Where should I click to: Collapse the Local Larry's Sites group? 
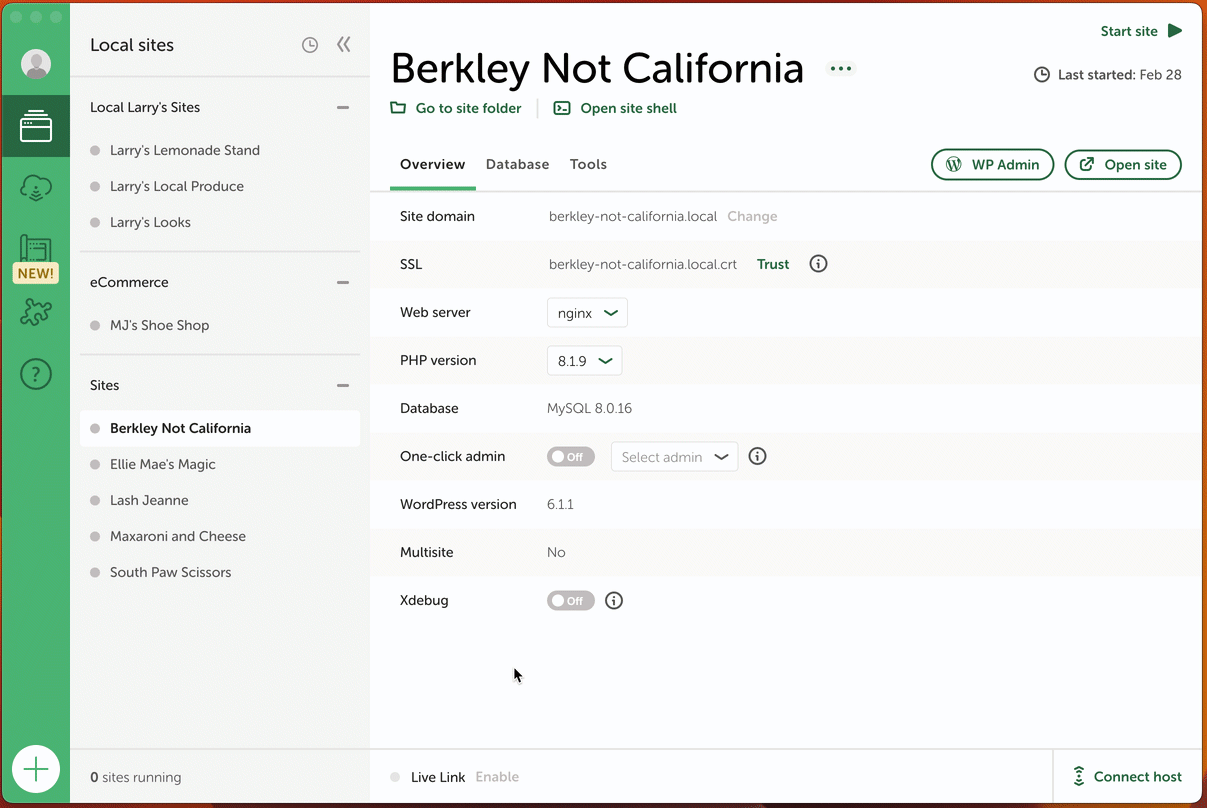[343, 108]
